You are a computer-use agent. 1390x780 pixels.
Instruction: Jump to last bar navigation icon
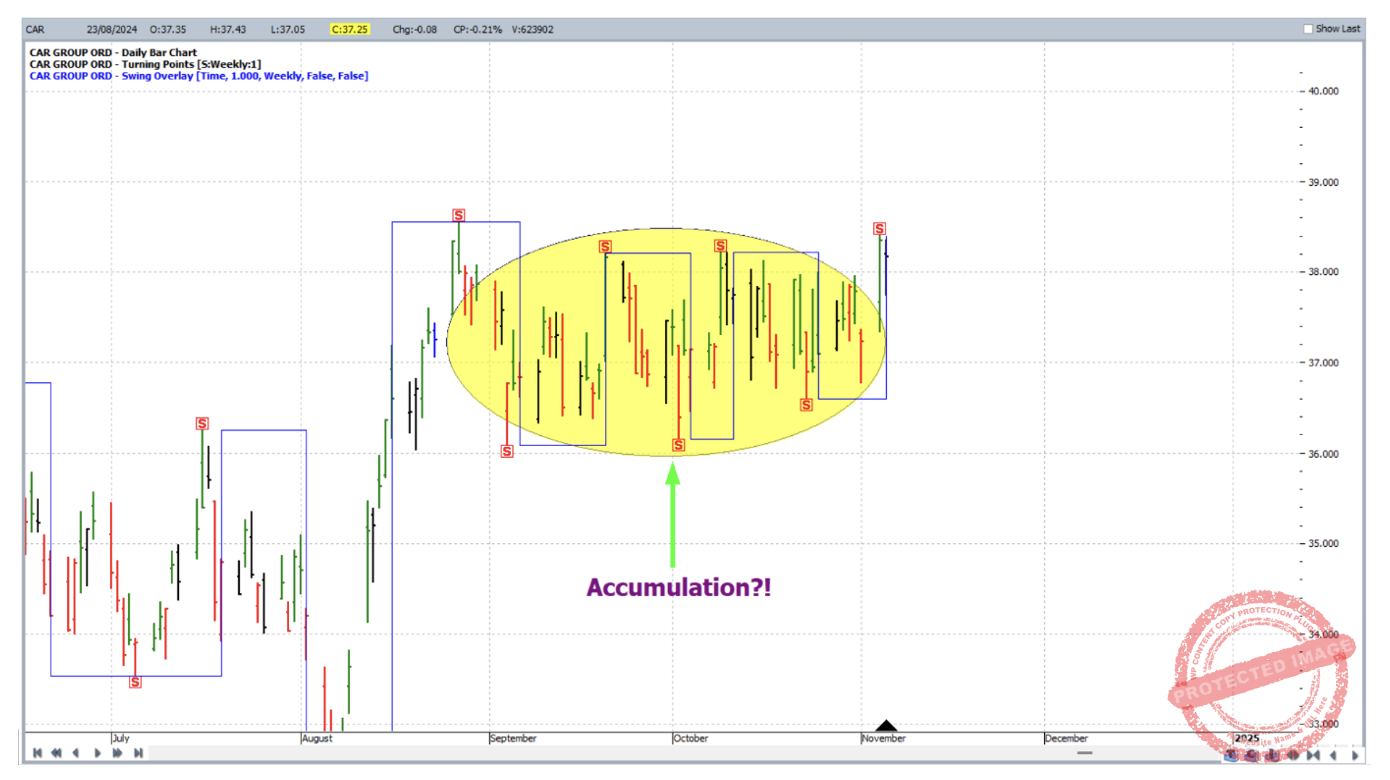(138, 753)
